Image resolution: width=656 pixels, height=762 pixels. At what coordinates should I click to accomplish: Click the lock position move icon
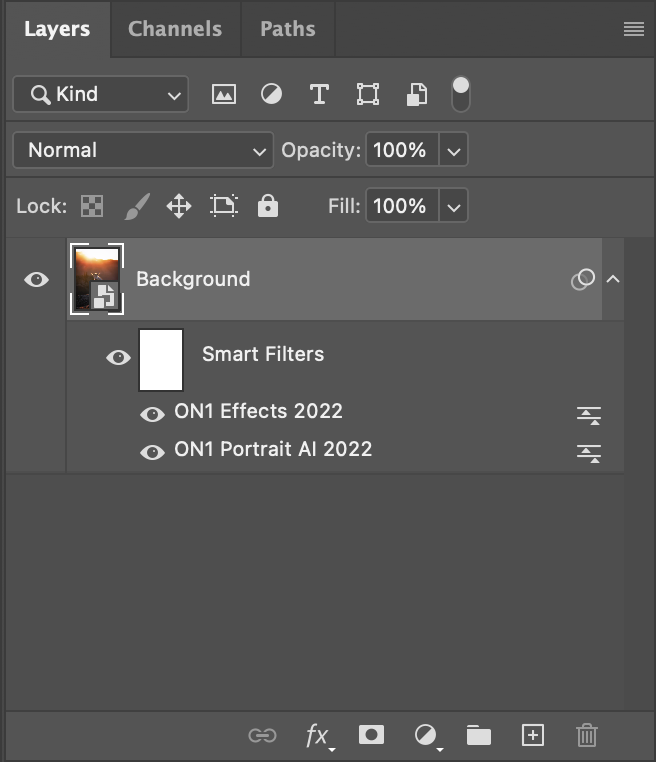[x=179, y=207]
